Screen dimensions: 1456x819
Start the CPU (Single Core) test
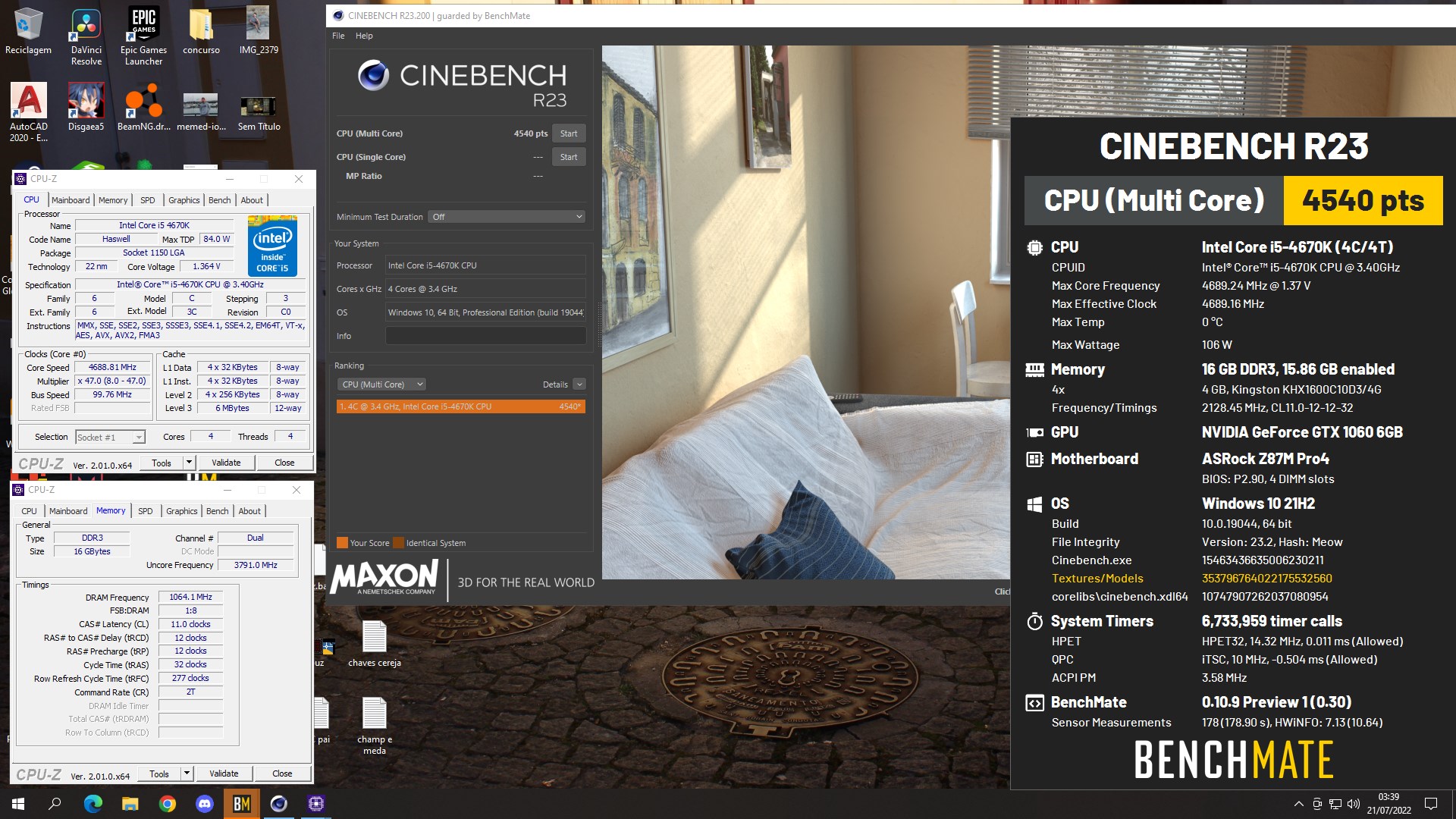pos(569,157)
